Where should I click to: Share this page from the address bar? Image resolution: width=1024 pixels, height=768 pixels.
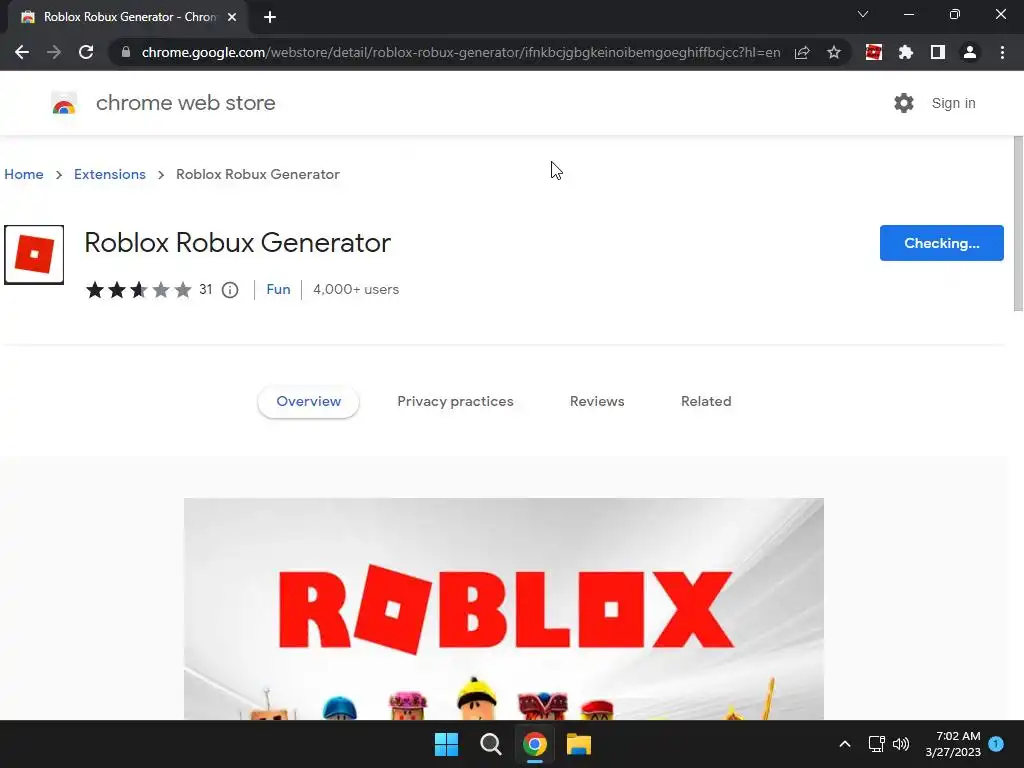[802, 52]
